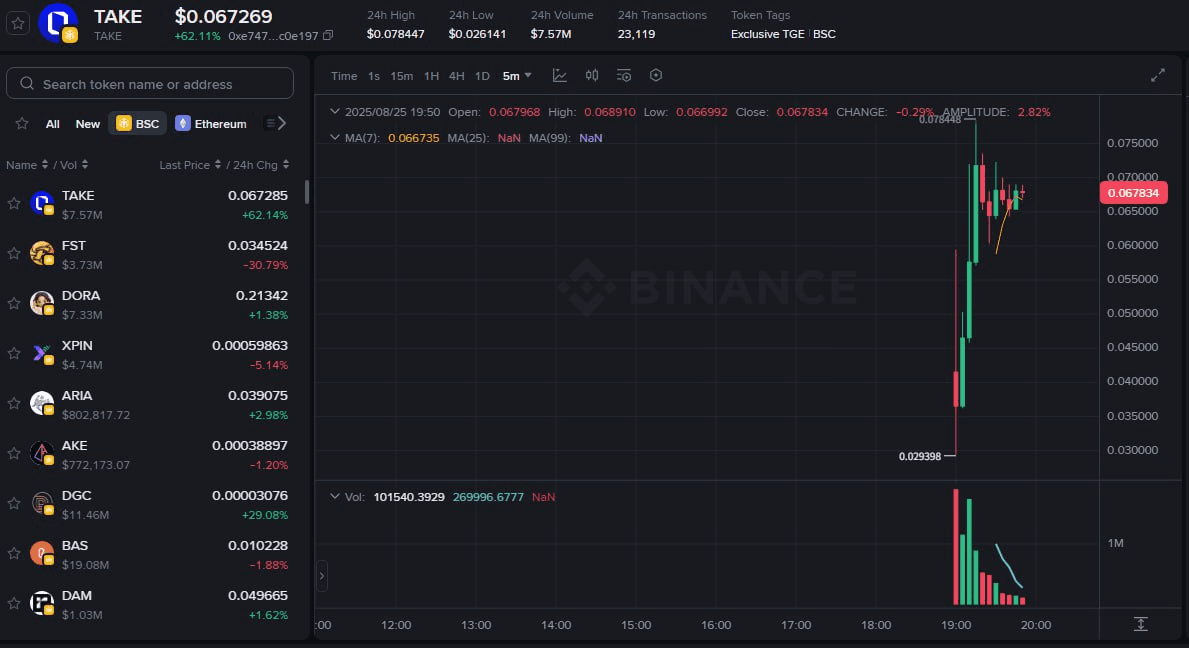Collapse the Vol indicator legend chevron
This screenshot has width=1189, height=648.
click(x=334, y=496)
